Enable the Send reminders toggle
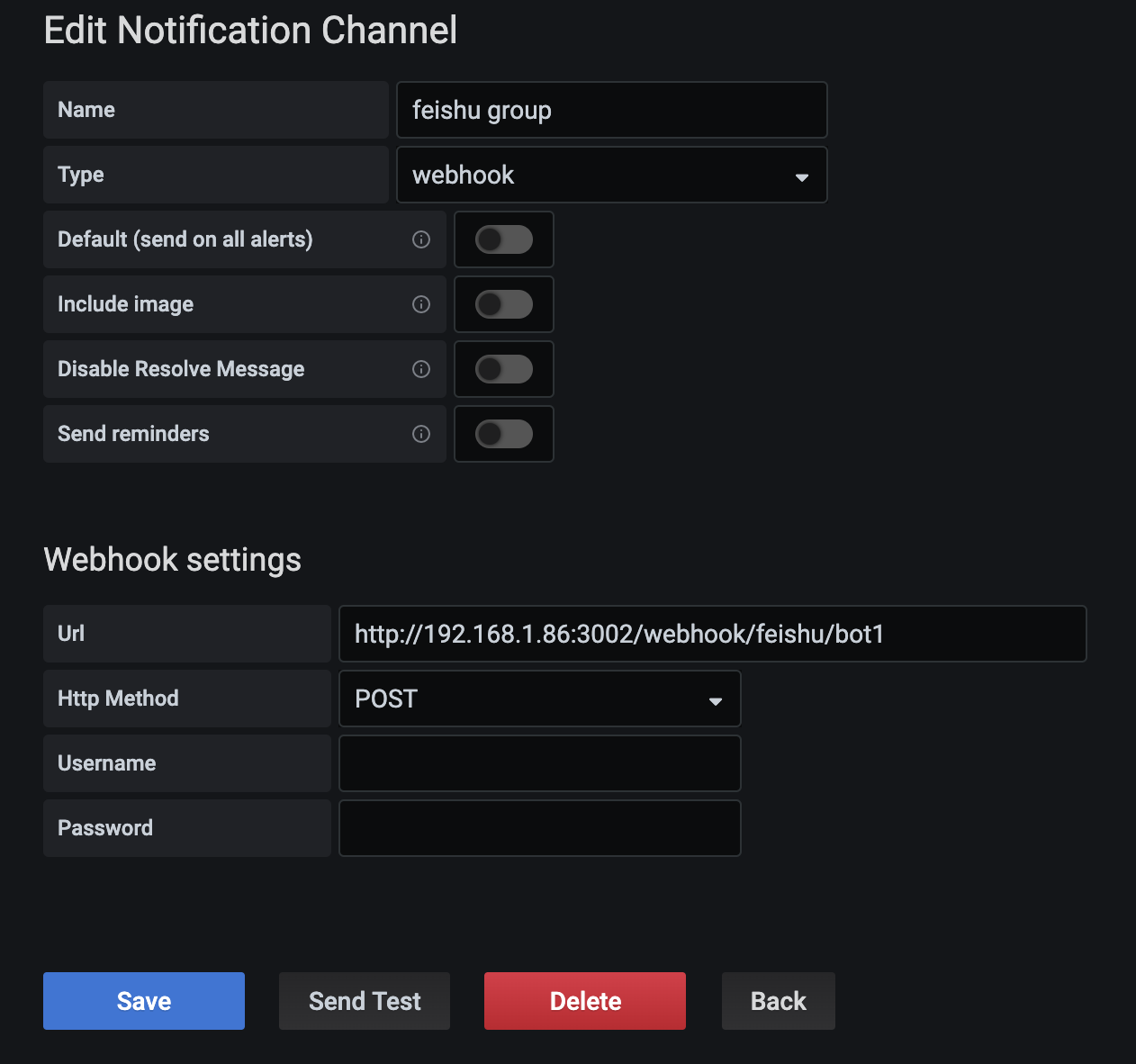Viewport: 1136px width, 1064px height. tap(504, 434)
